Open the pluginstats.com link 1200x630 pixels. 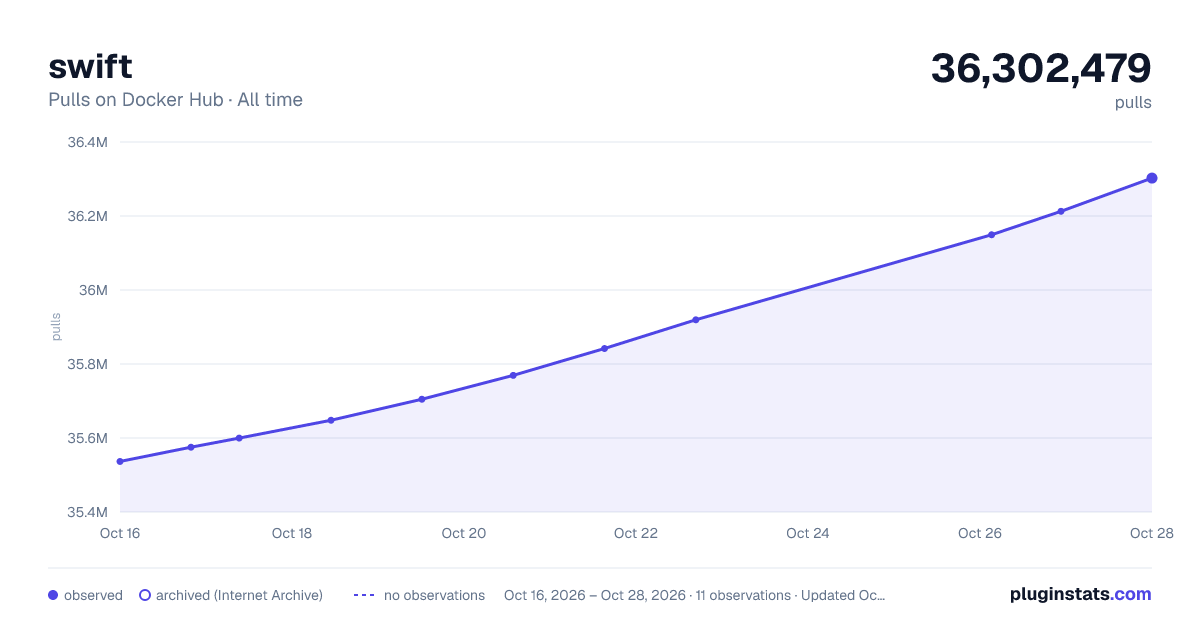click(1080, 594)
